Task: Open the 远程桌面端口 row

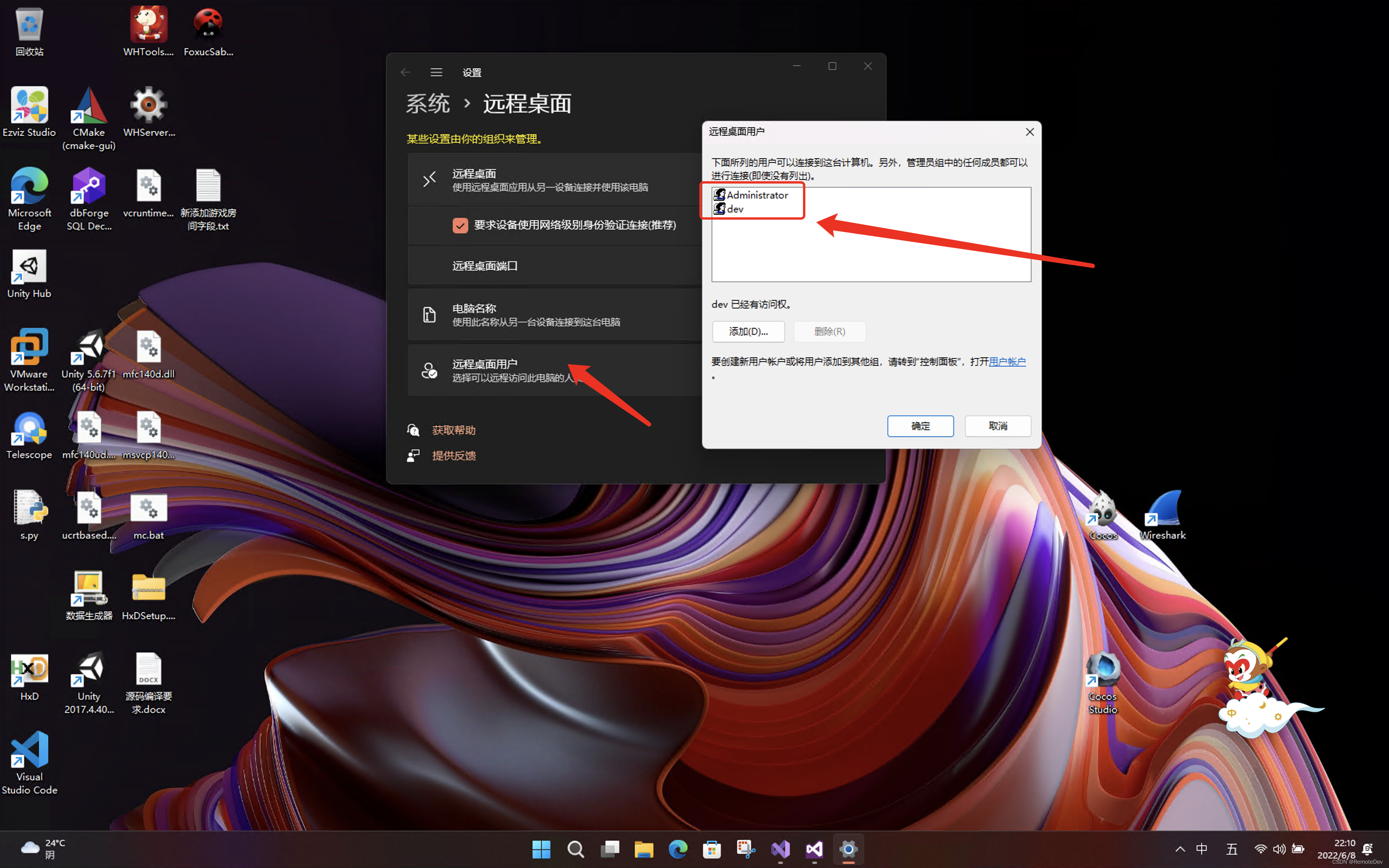Action: (555, 266)
